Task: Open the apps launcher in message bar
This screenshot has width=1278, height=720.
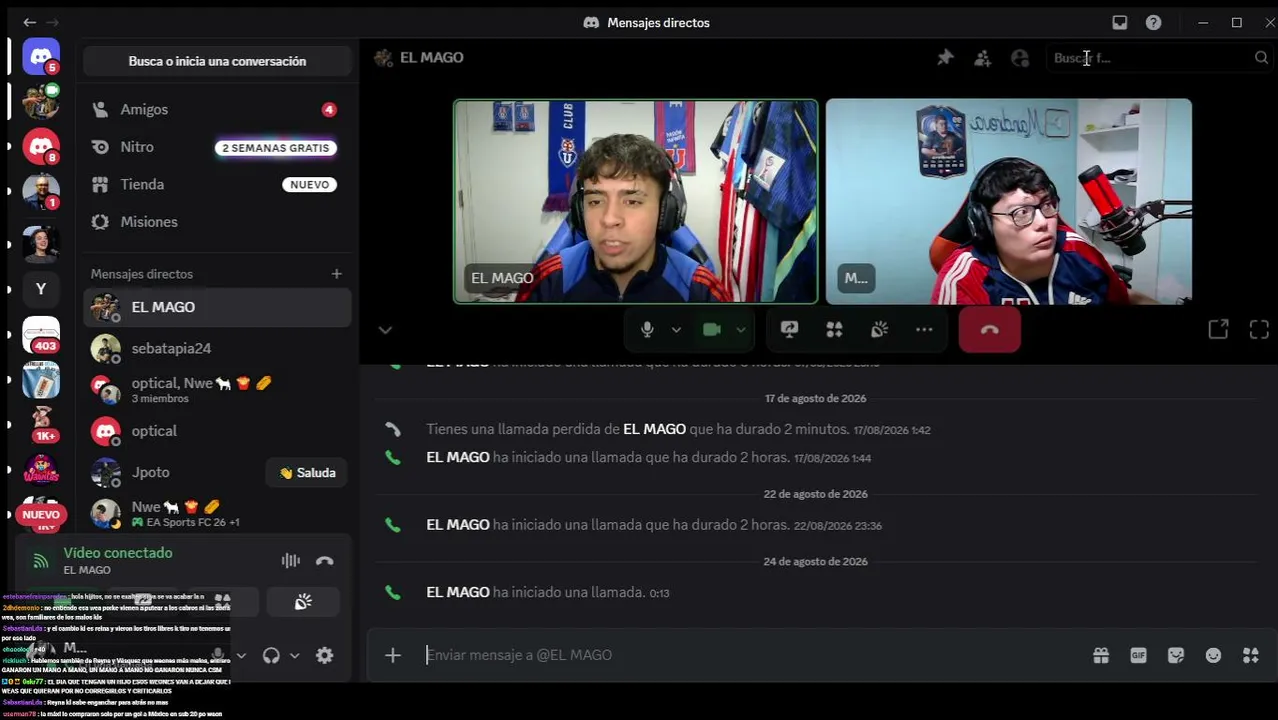Action: pyautogui.click(x=1250, y=655)
